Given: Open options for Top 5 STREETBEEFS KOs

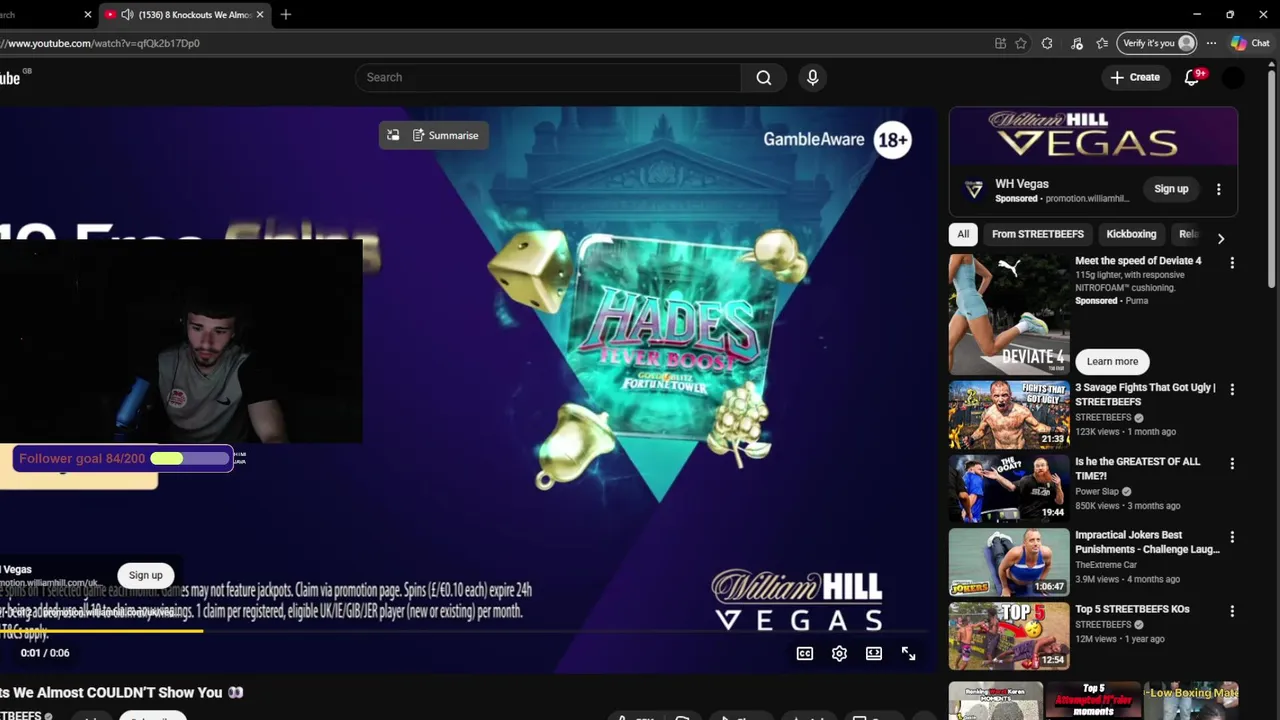Looking at the screenshot, I should tap(1232, 611).
